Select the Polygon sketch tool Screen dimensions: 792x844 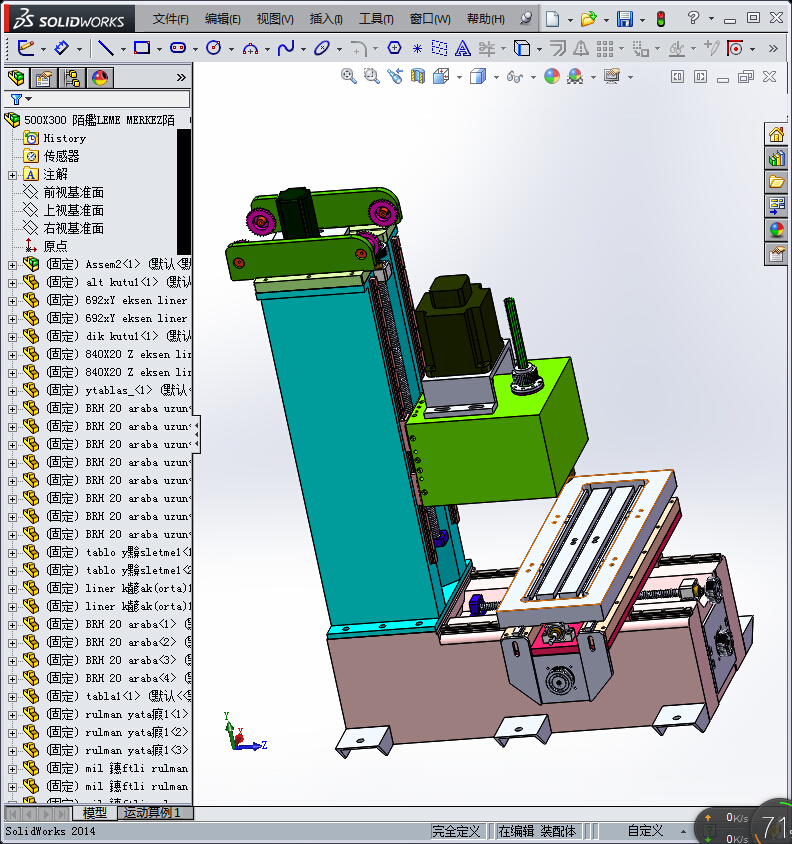394,48
